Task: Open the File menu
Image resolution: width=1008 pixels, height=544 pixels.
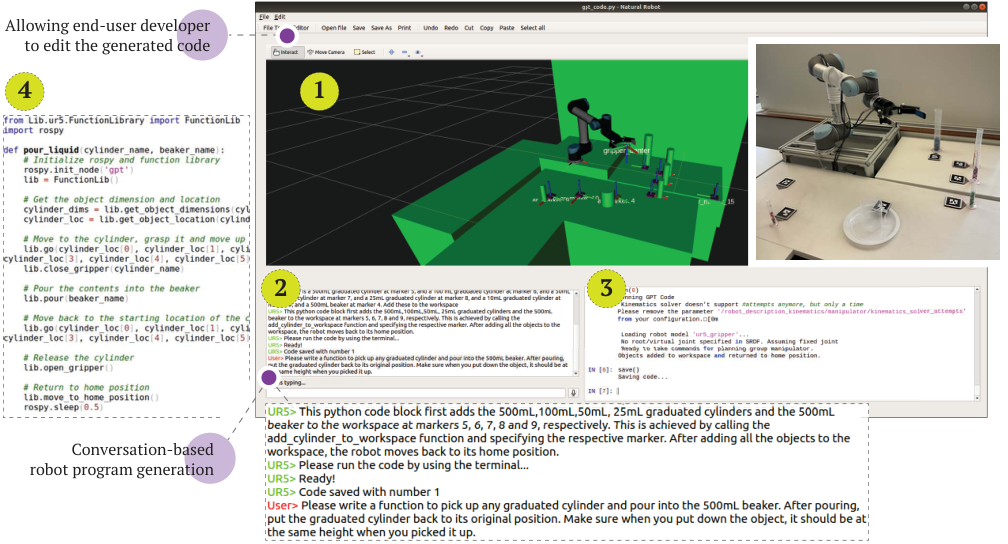Action: tap(264, 17)
